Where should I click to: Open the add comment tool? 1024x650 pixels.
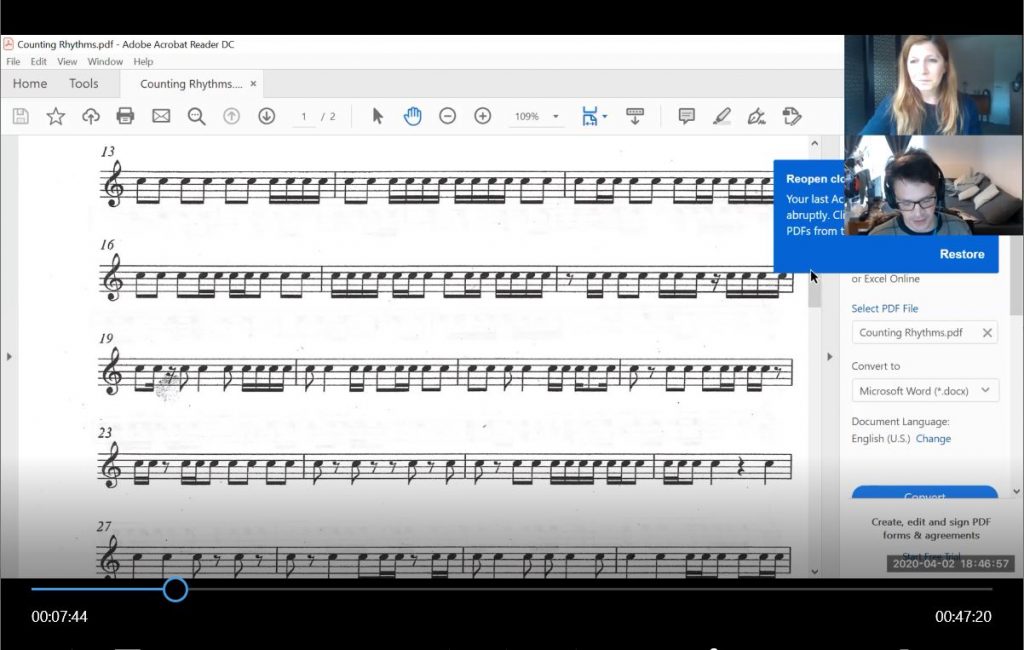coord(686,116)
